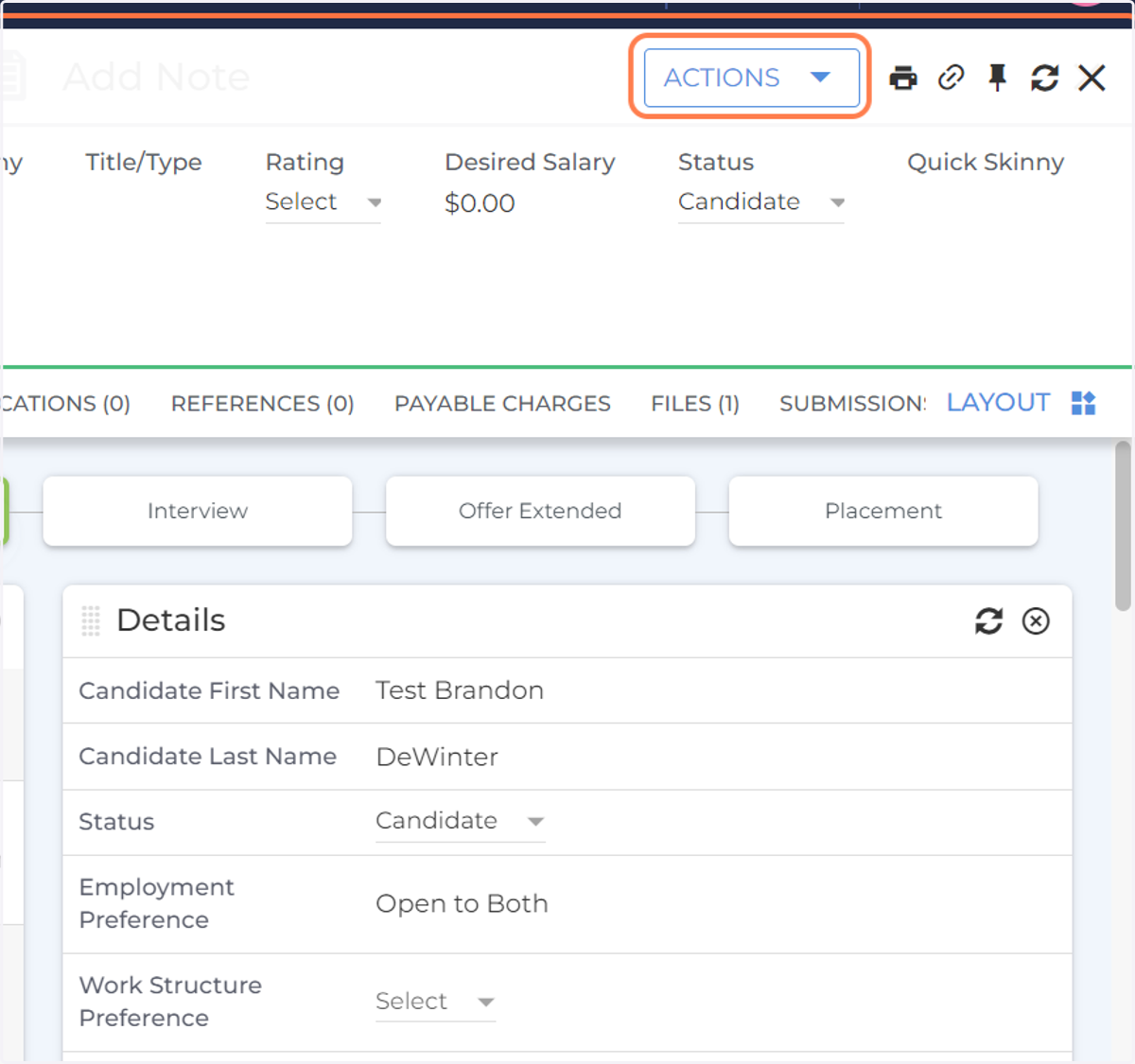Image resolution: width=1135 pixels, height=1064 pixels.
Task: Open the Details Status Candidate dropdown
Action: [x=461, y=821]
